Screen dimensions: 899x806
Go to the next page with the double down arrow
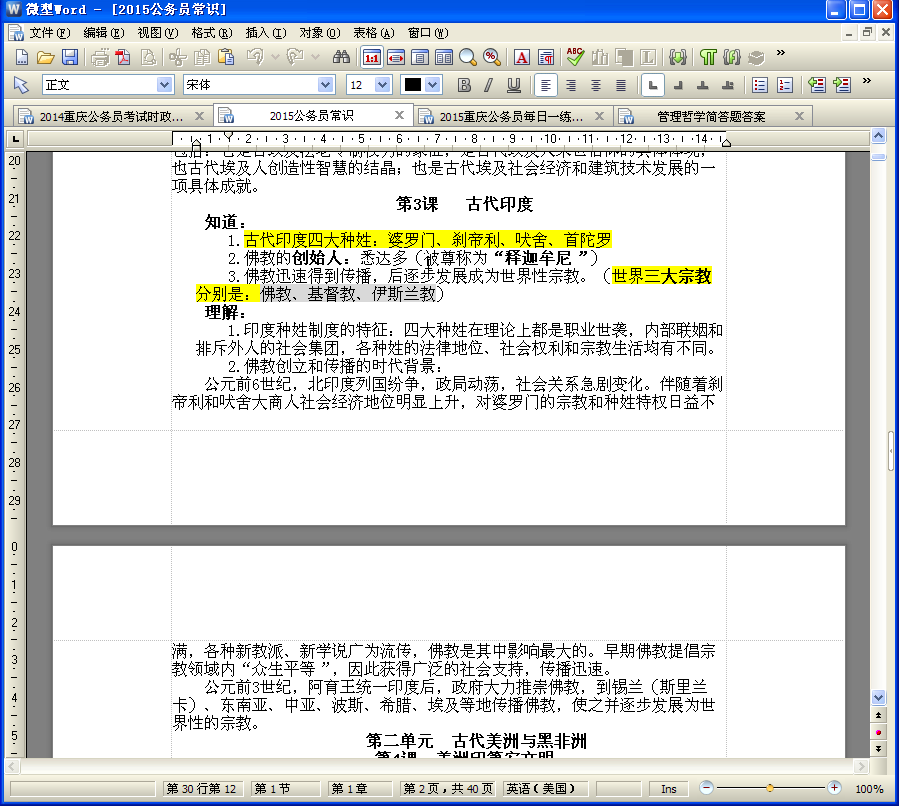click(x=878, y=749)
